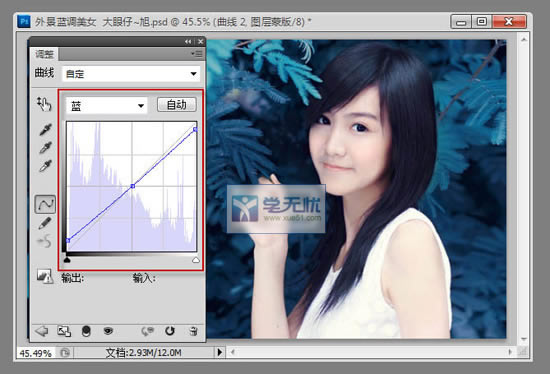Select the on-image targeted adjustment hand tool
The height and width of the screenshot is (374, 550).
[44, 104]
